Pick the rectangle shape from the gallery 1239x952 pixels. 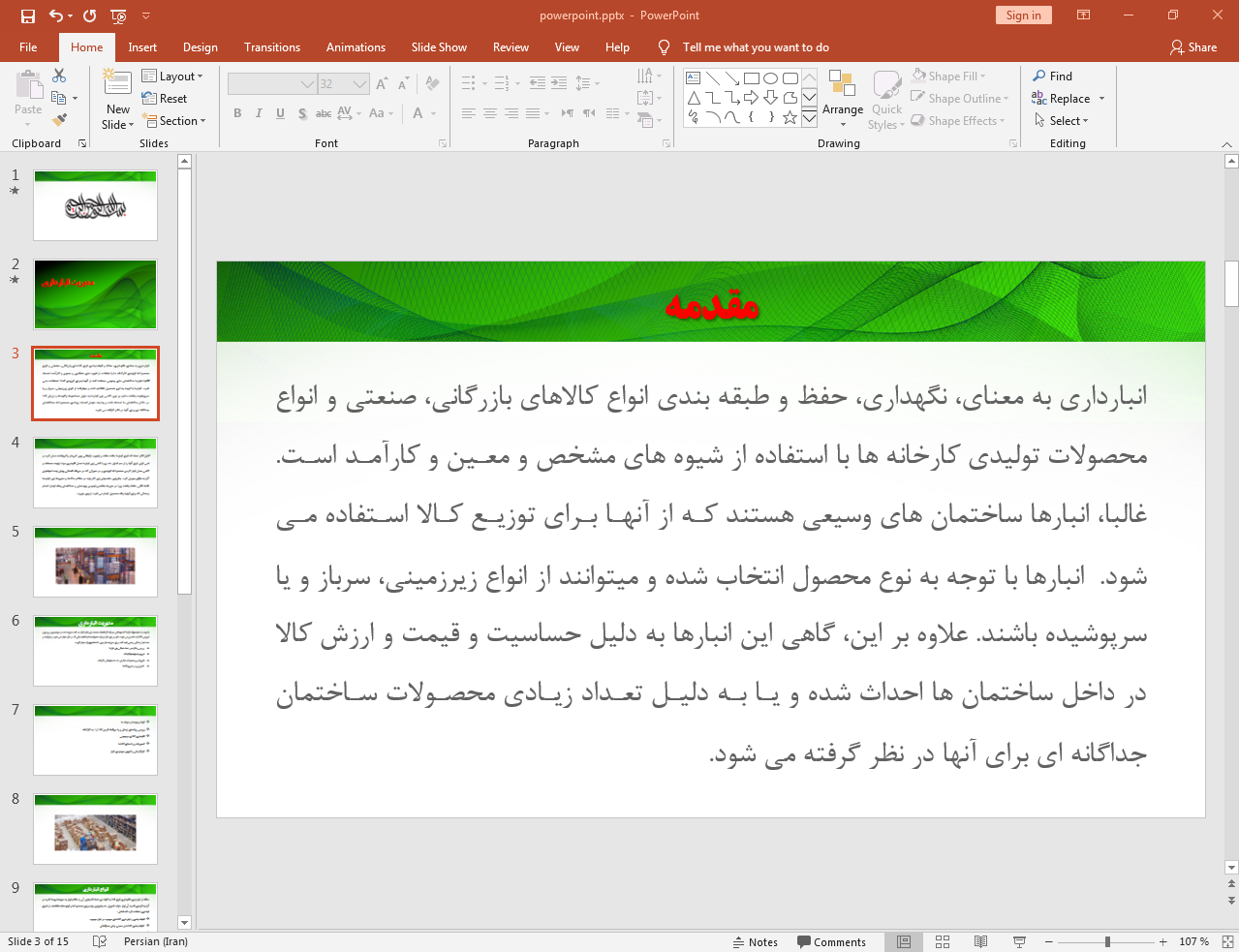click(752, 78)
